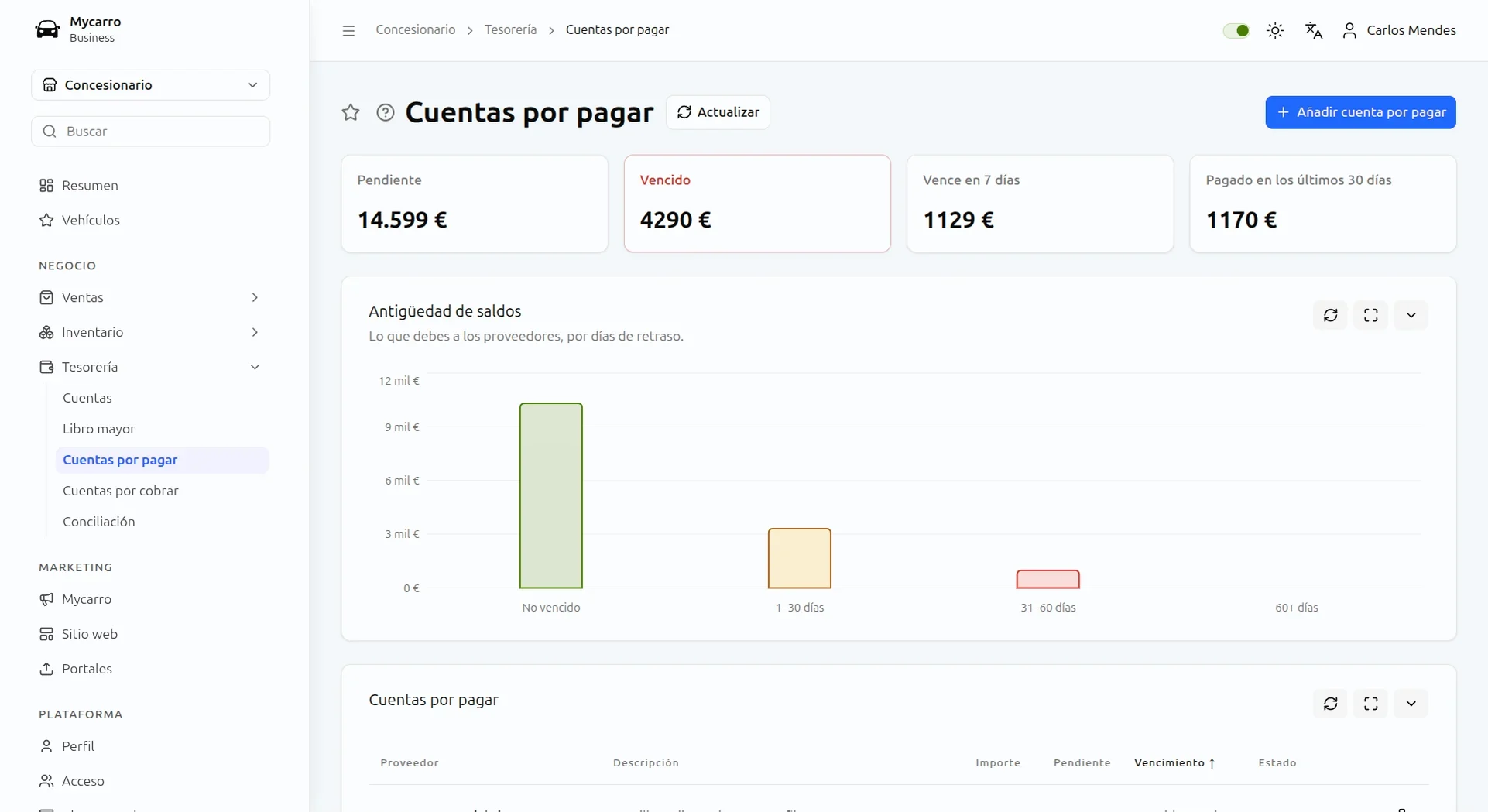This screenshot has width=1488, height=812.
Task: Open the Concesionario workspace dropdown
Action: point(151,85)
